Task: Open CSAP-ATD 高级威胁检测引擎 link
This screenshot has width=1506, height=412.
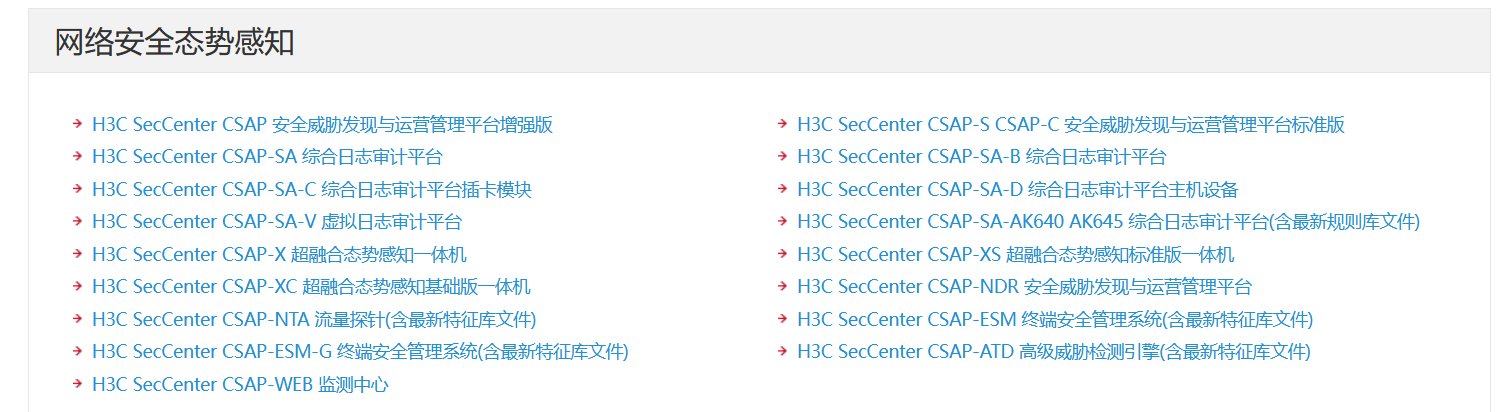Action: coord(1053,352)
